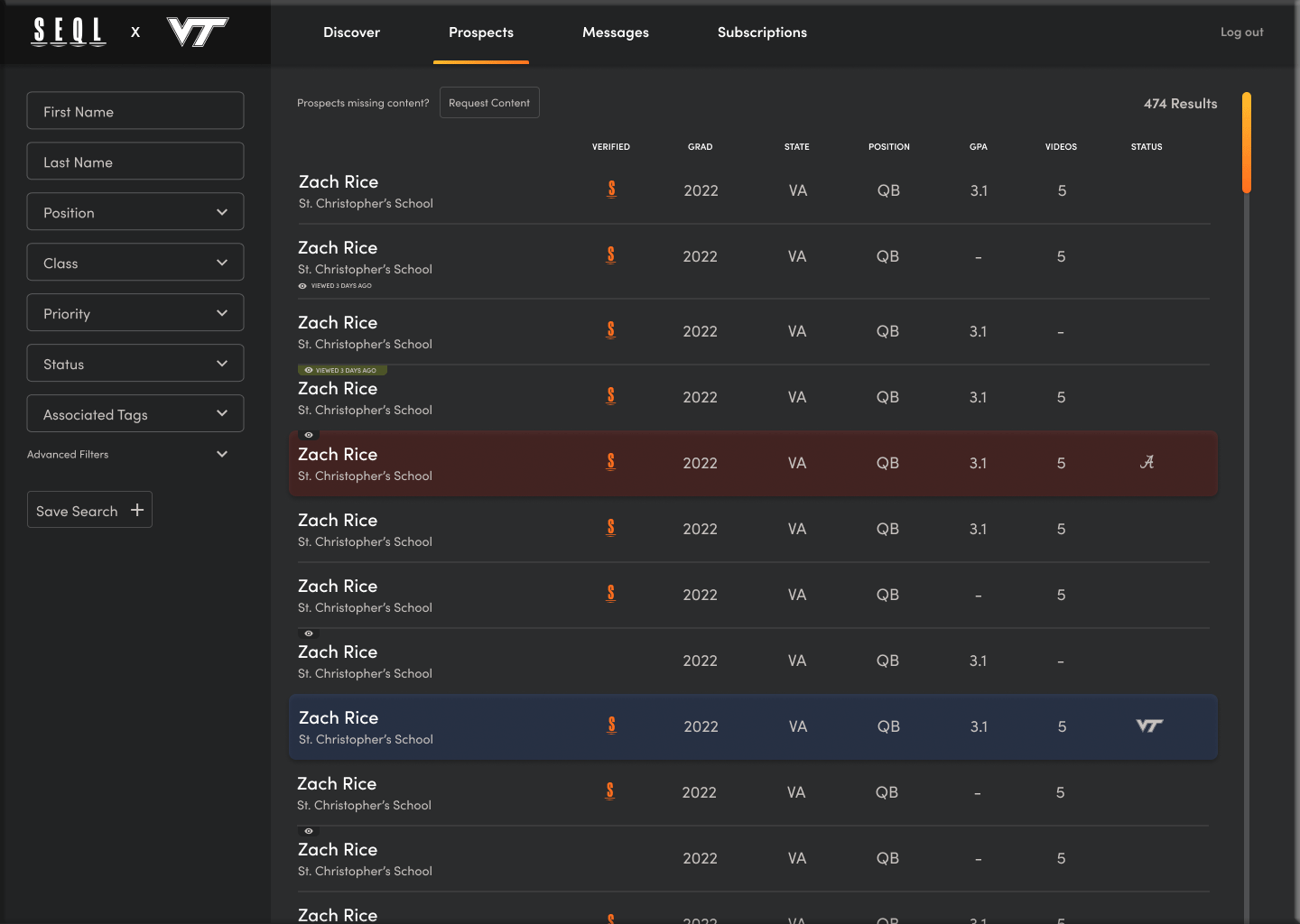Viewport: 1300px width, 924px height.
Task: Open the Position dropdown
Action: [135, 211]
